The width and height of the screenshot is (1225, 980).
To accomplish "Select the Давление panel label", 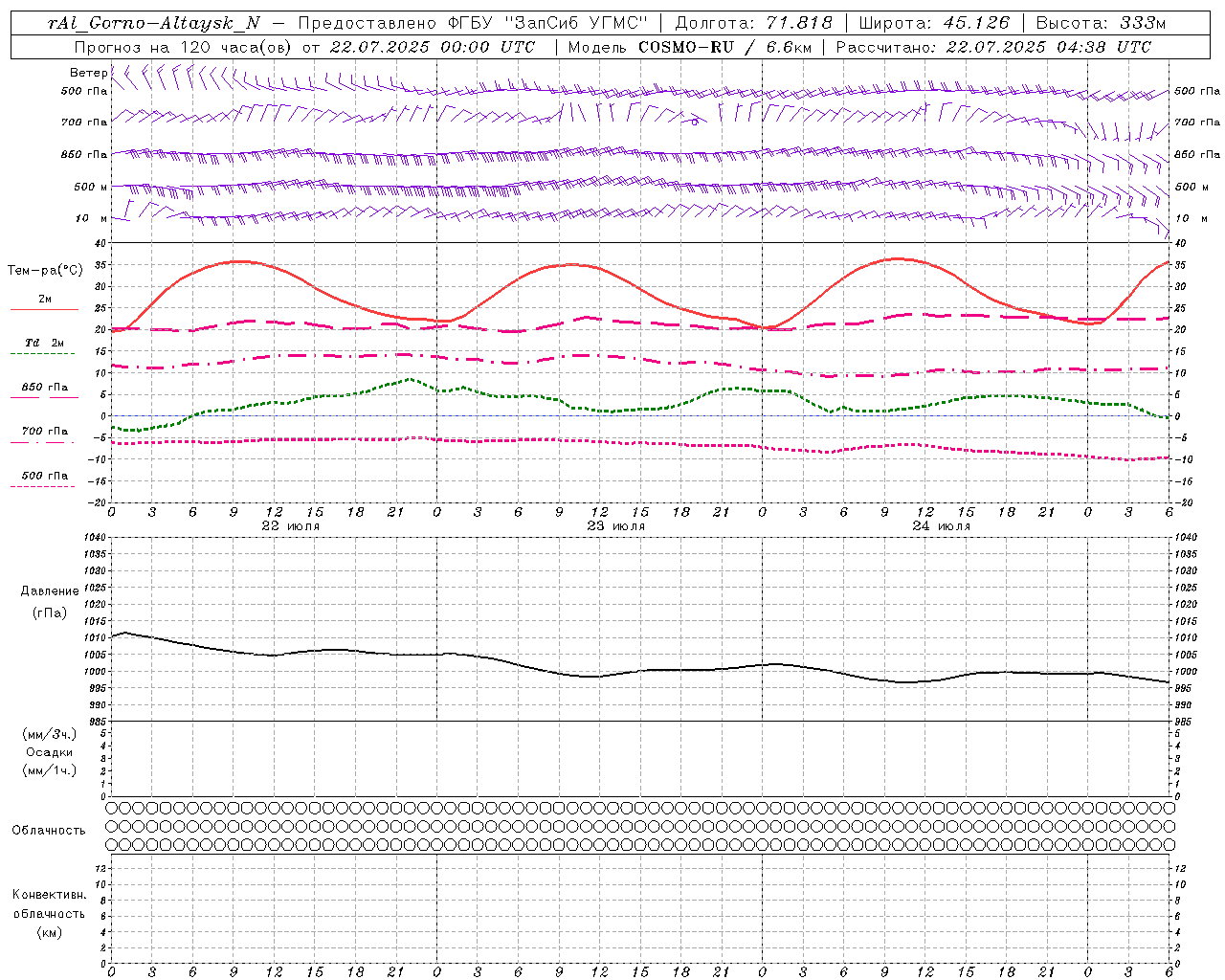I will (50, 591).
